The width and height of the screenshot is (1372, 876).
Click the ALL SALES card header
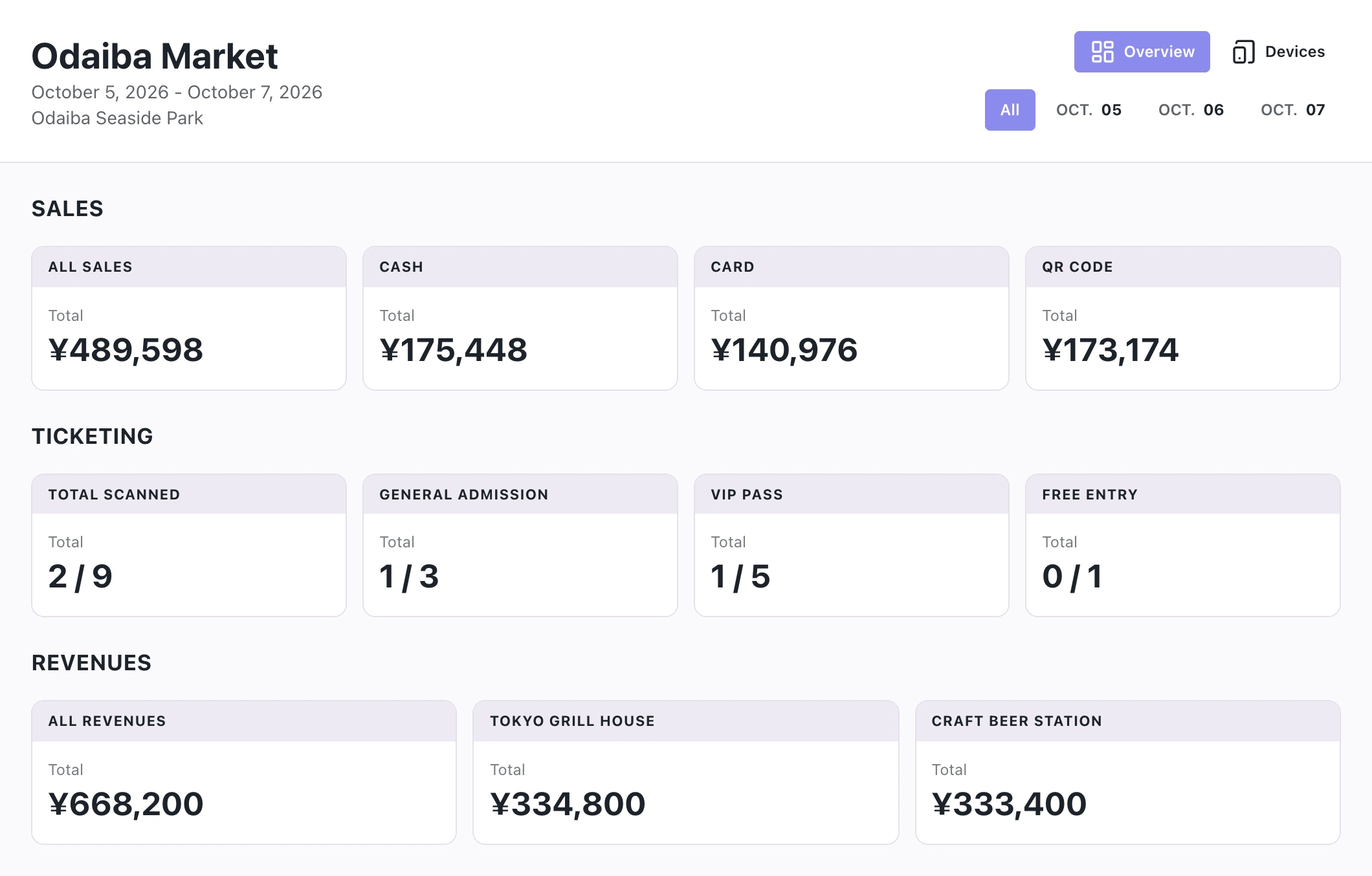click(189, 267)
